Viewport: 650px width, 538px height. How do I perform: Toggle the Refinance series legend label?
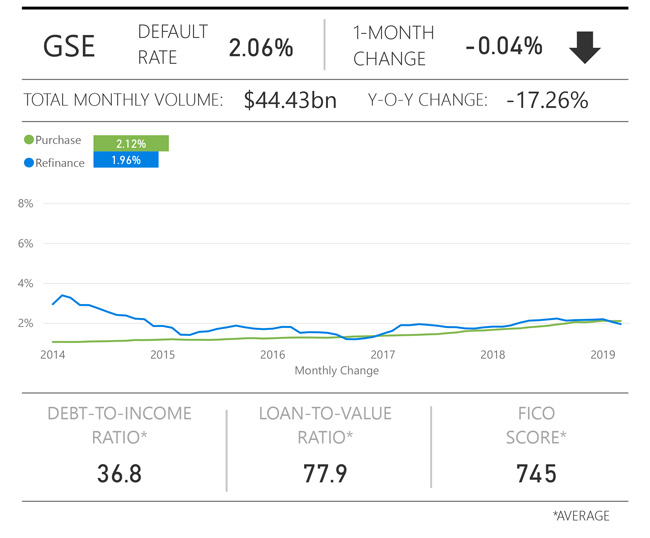coord(60,162)
